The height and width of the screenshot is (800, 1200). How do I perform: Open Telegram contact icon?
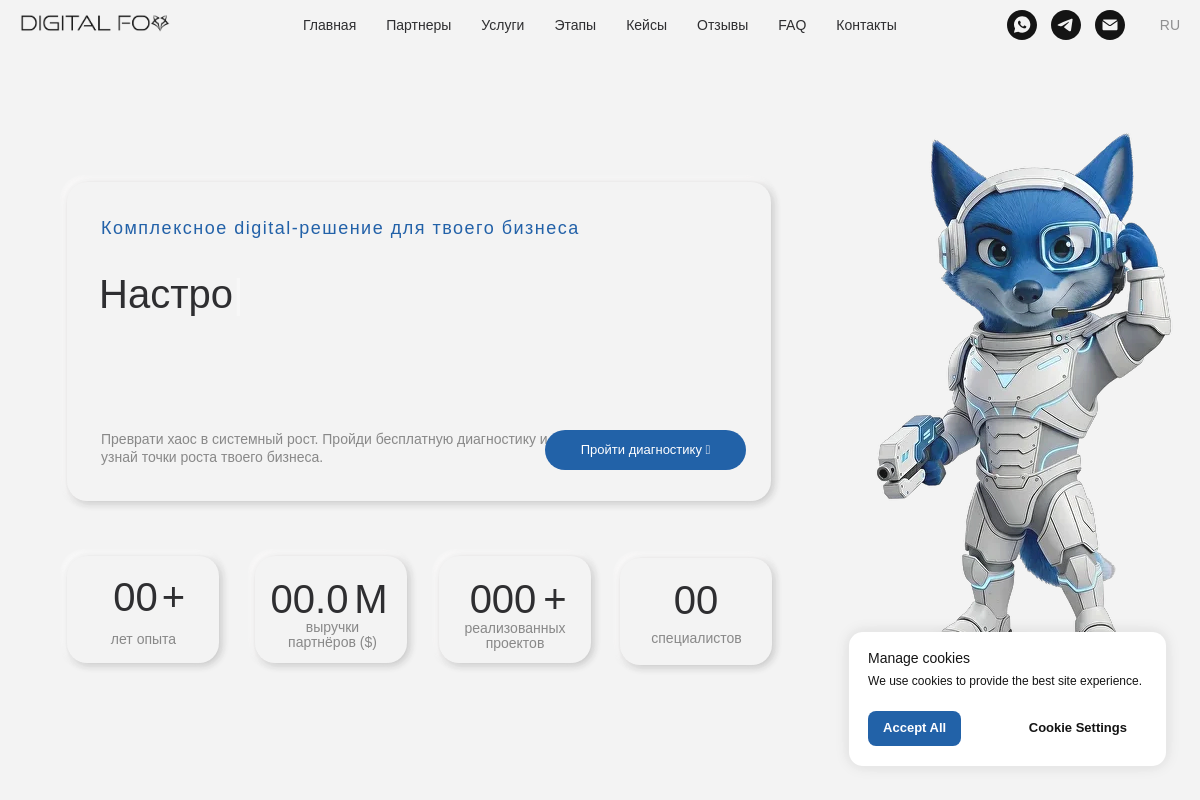click(x=1066, y=25)
